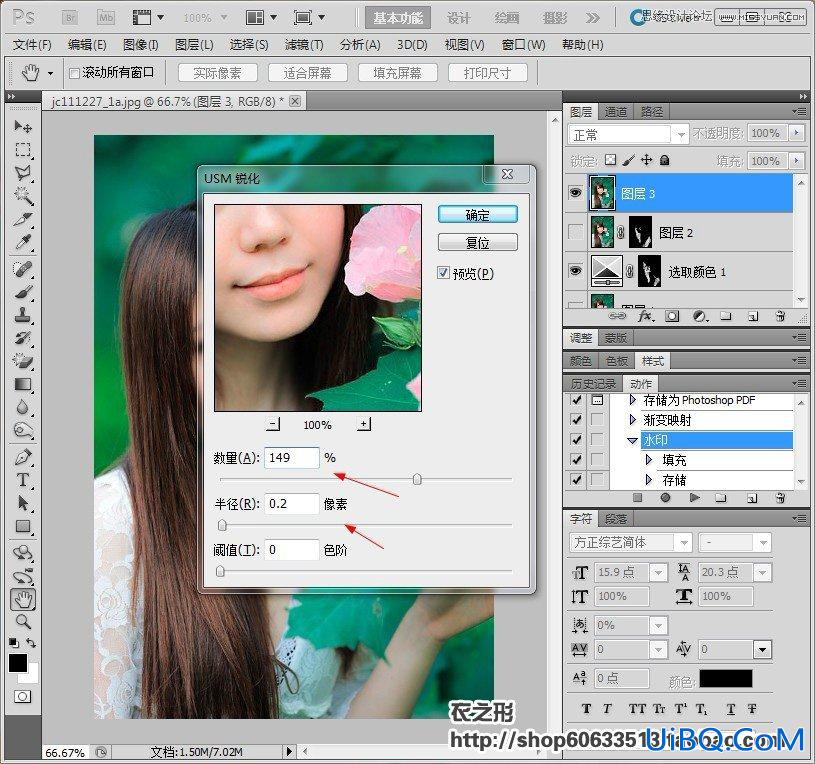Select the Move tool
815x764 pixels.
(22, 126)
